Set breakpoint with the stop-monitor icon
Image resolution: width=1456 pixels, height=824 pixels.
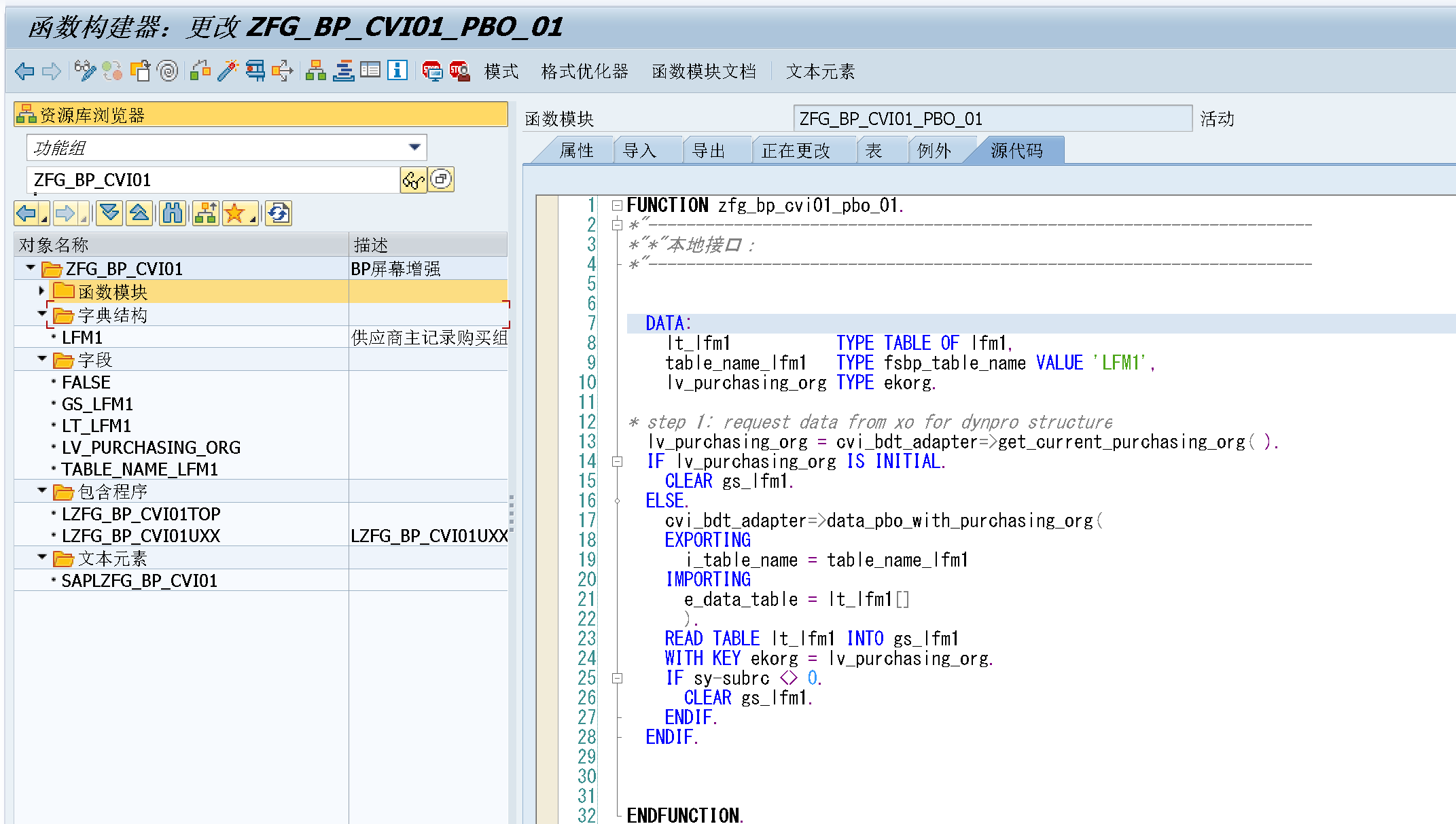point(432,71)
